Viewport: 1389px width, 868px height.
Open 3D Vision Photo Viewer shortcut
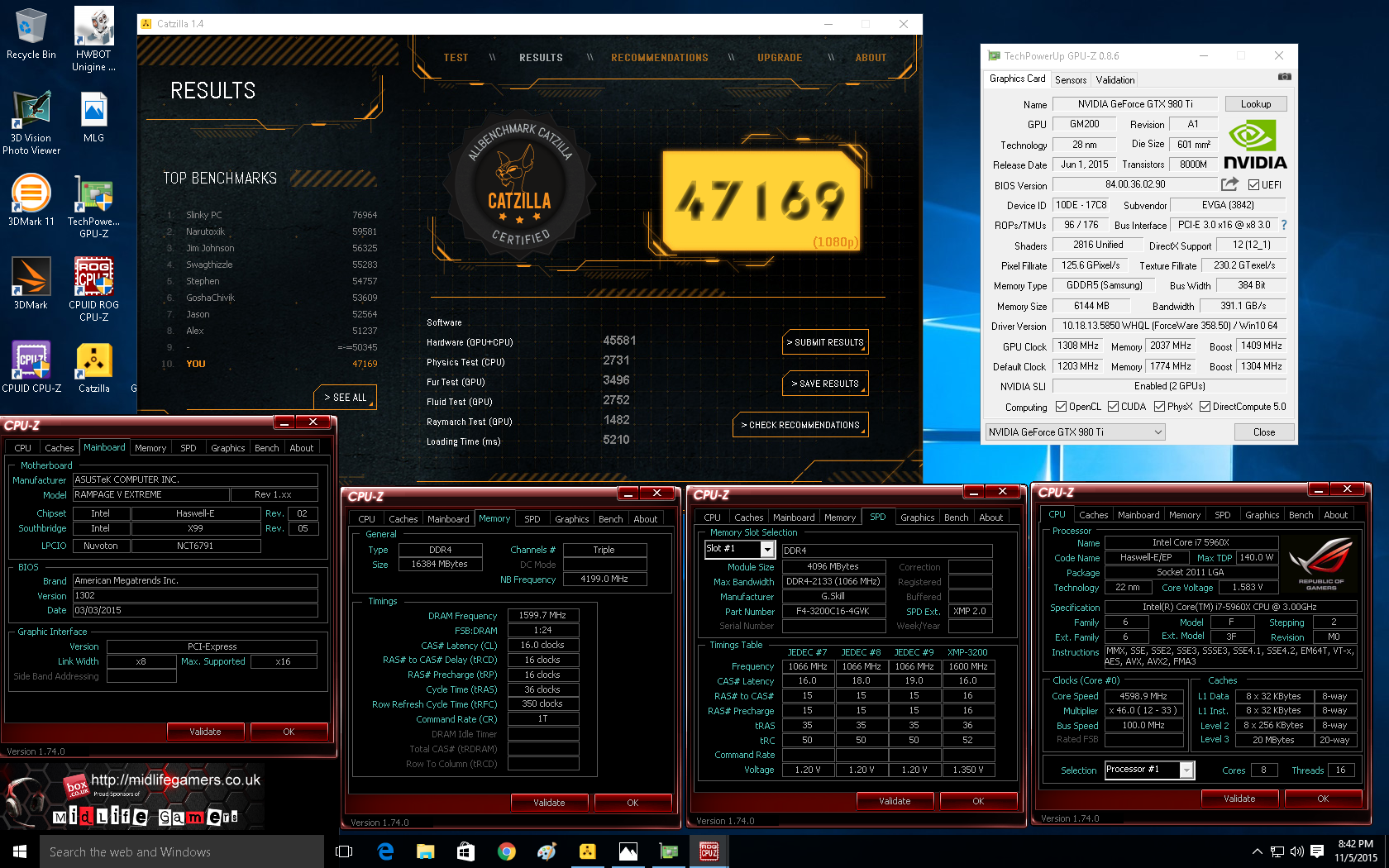click(x=31, y=122)
